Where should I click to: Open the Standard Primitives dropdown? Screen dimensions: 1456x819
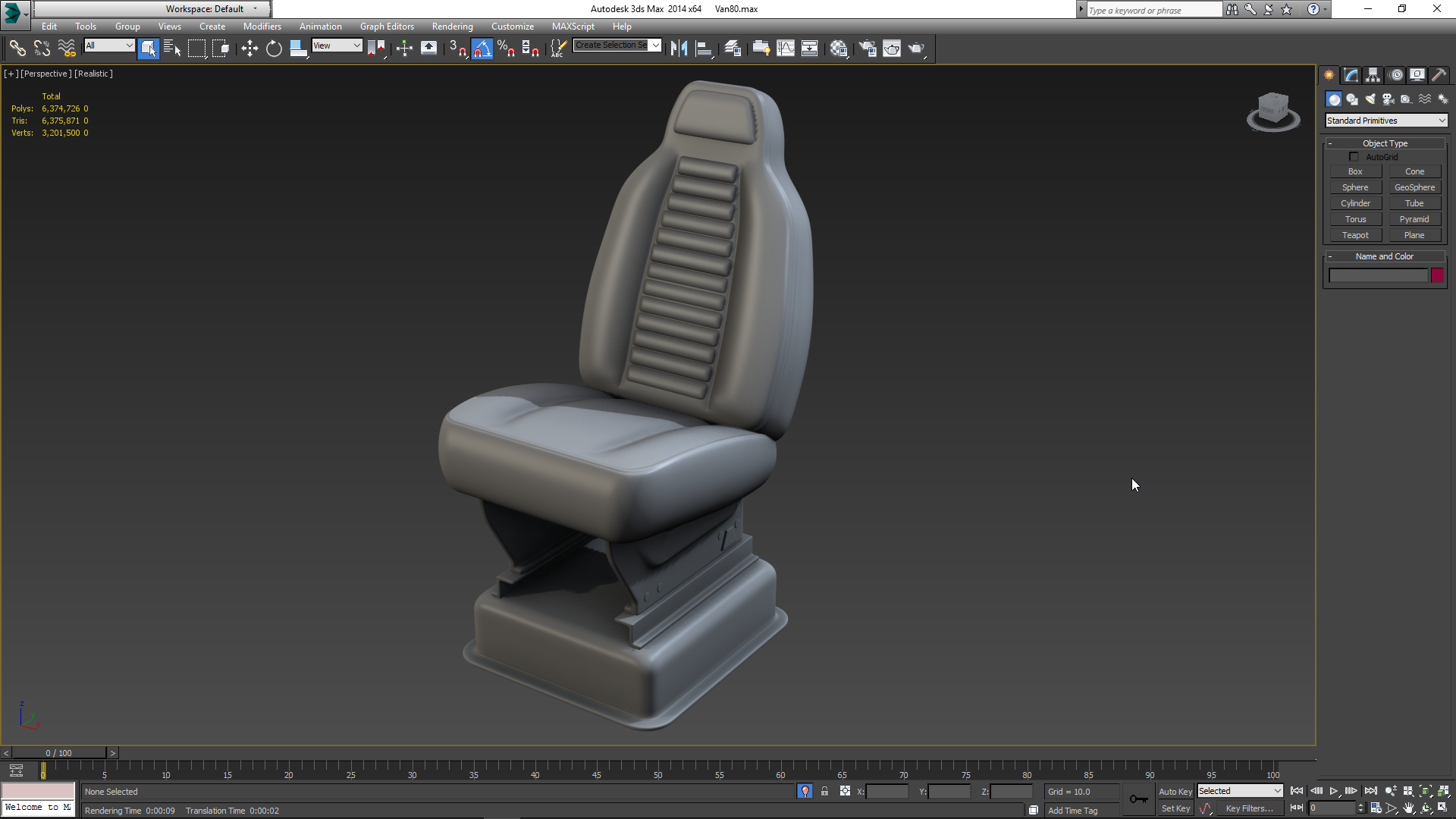(x=1386, y=121)
